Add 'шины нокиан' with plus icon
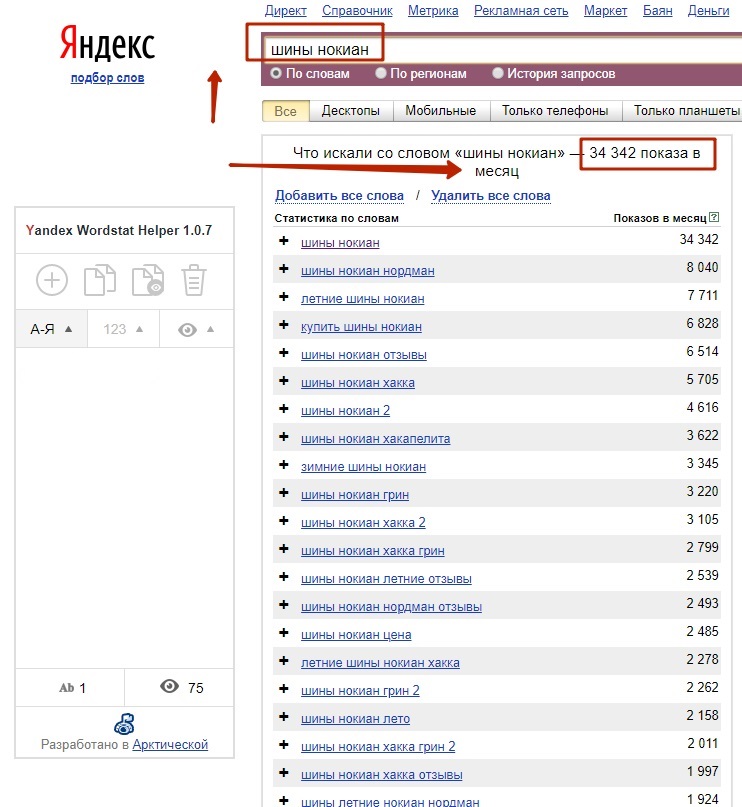The height and width of the screenshot is (807, 742). (284, 241)
